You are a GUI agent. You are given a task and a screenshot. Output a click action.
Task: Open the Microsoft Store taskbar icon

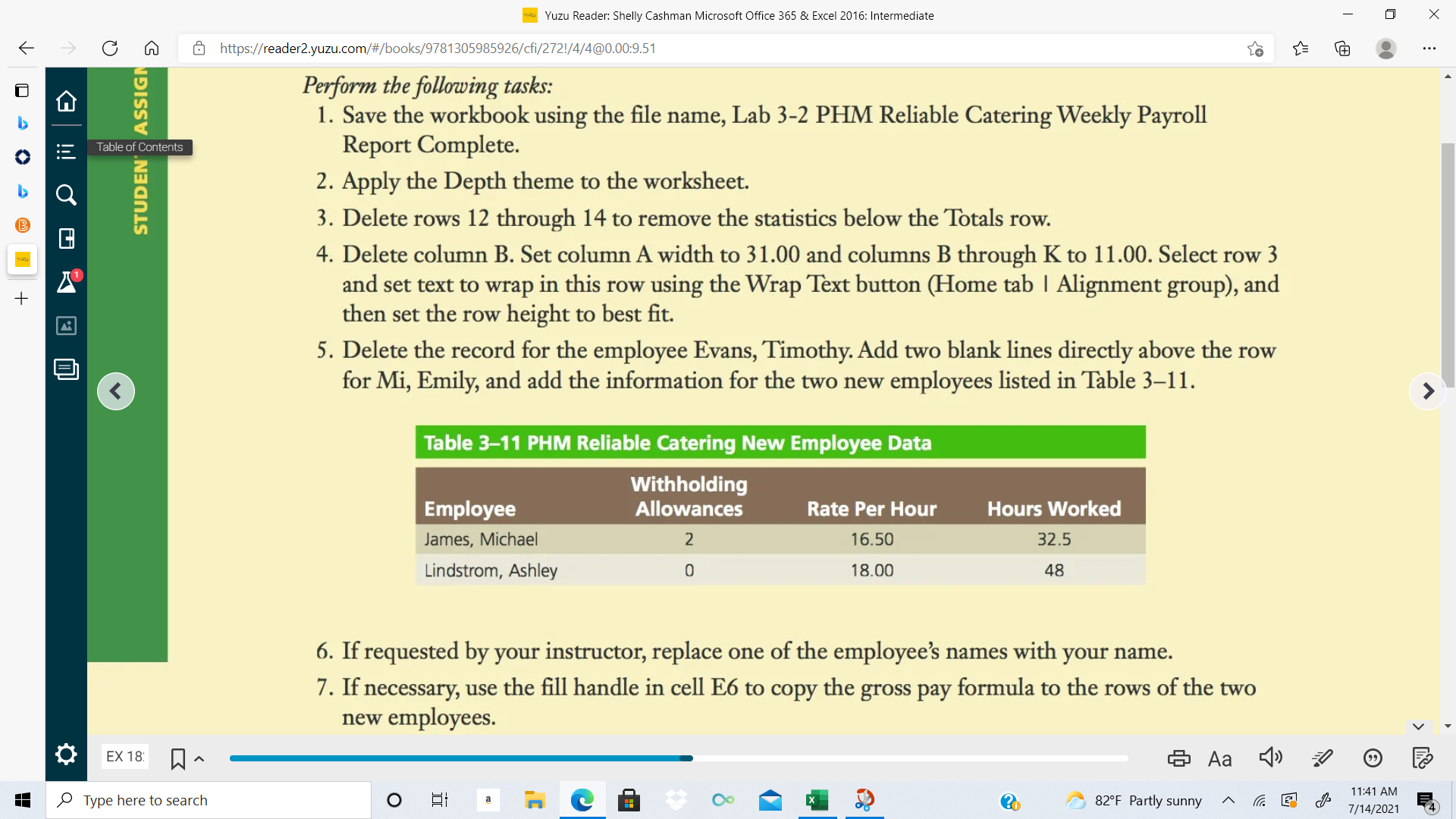click(629, 800)
